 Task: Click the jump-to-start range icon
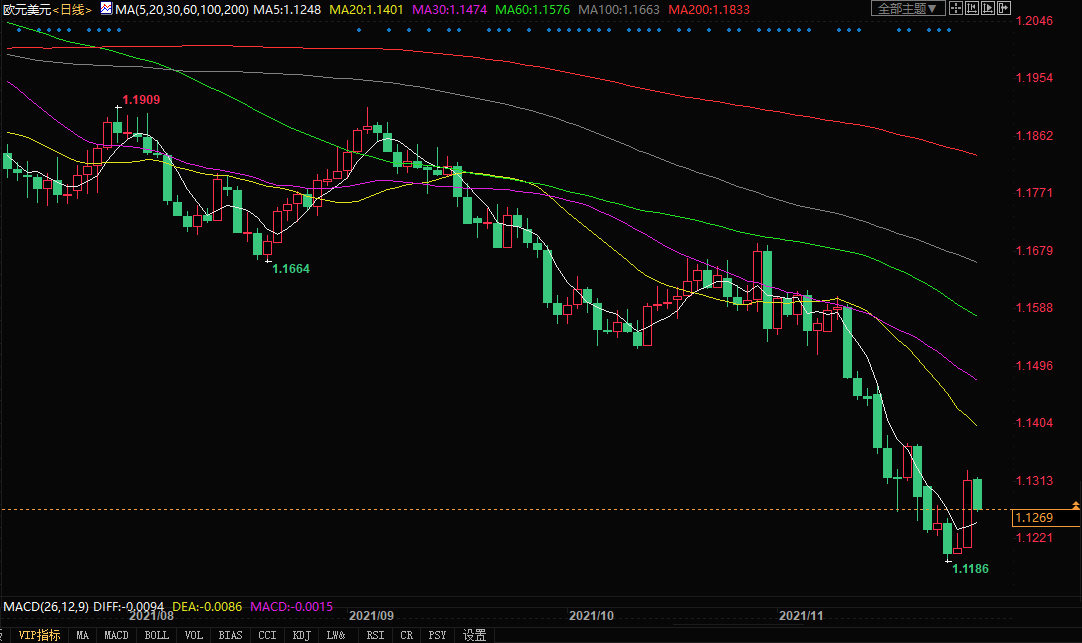[972, 8]
